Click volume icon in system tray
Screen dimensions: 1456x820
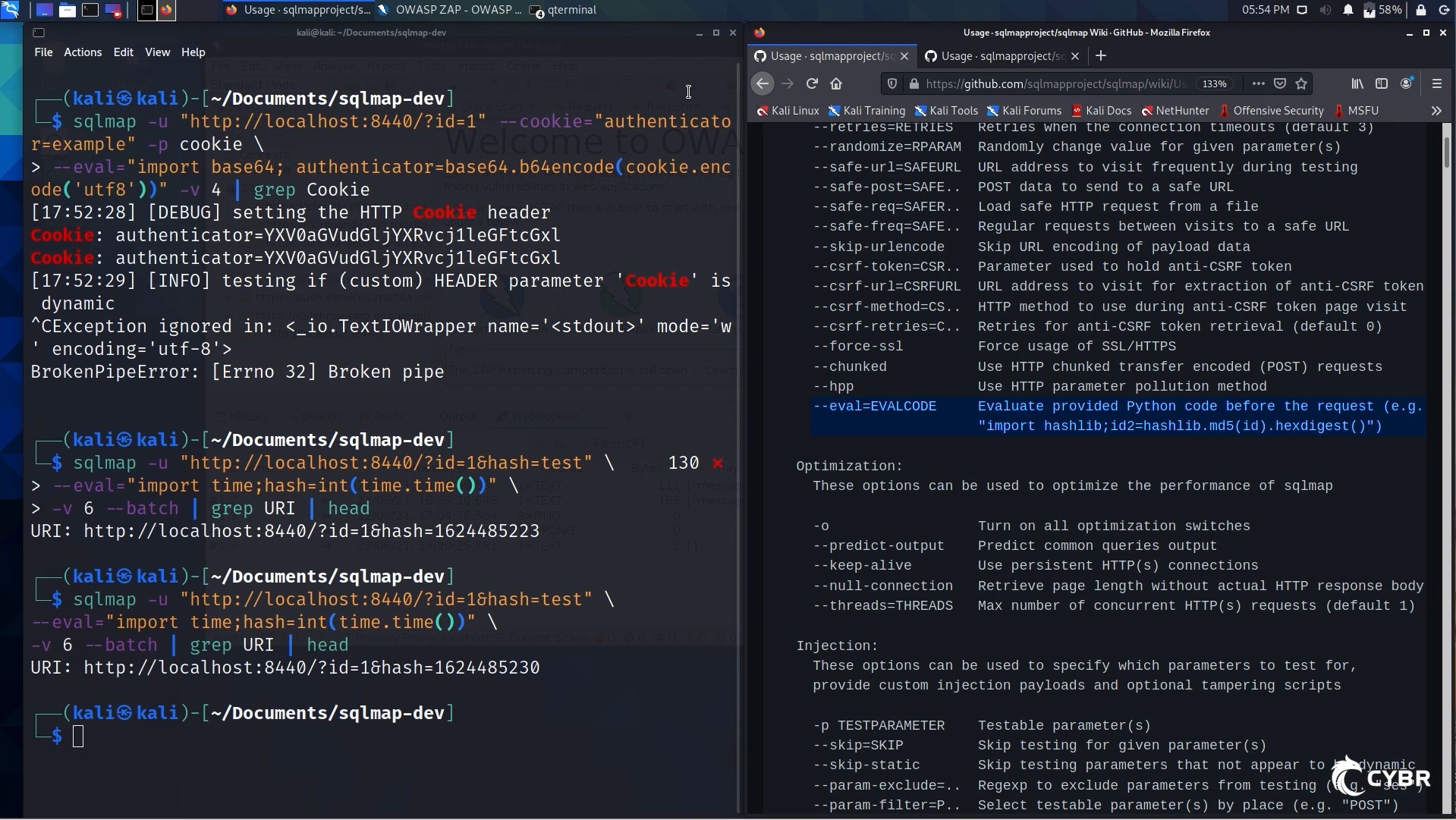(x=1325, y=10)
